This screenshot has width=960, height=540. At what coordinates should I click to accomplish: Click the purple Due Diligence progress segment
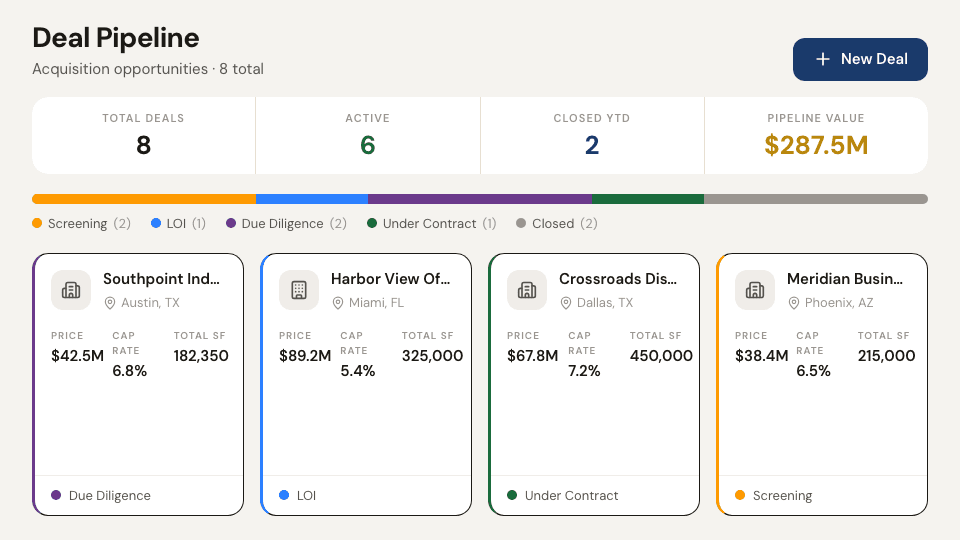[480, 199]
